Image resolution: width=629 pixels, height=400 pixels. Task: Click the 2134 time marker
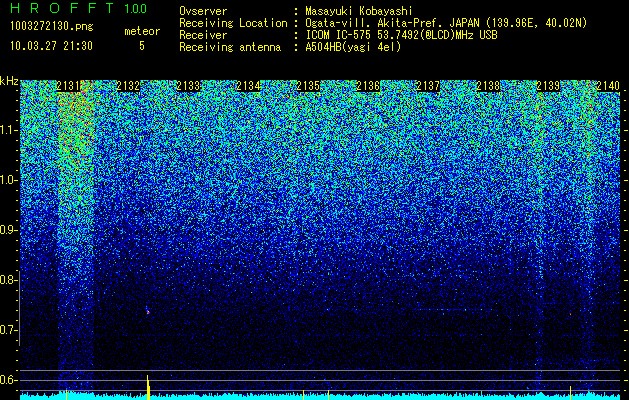[x=248, y=86]
